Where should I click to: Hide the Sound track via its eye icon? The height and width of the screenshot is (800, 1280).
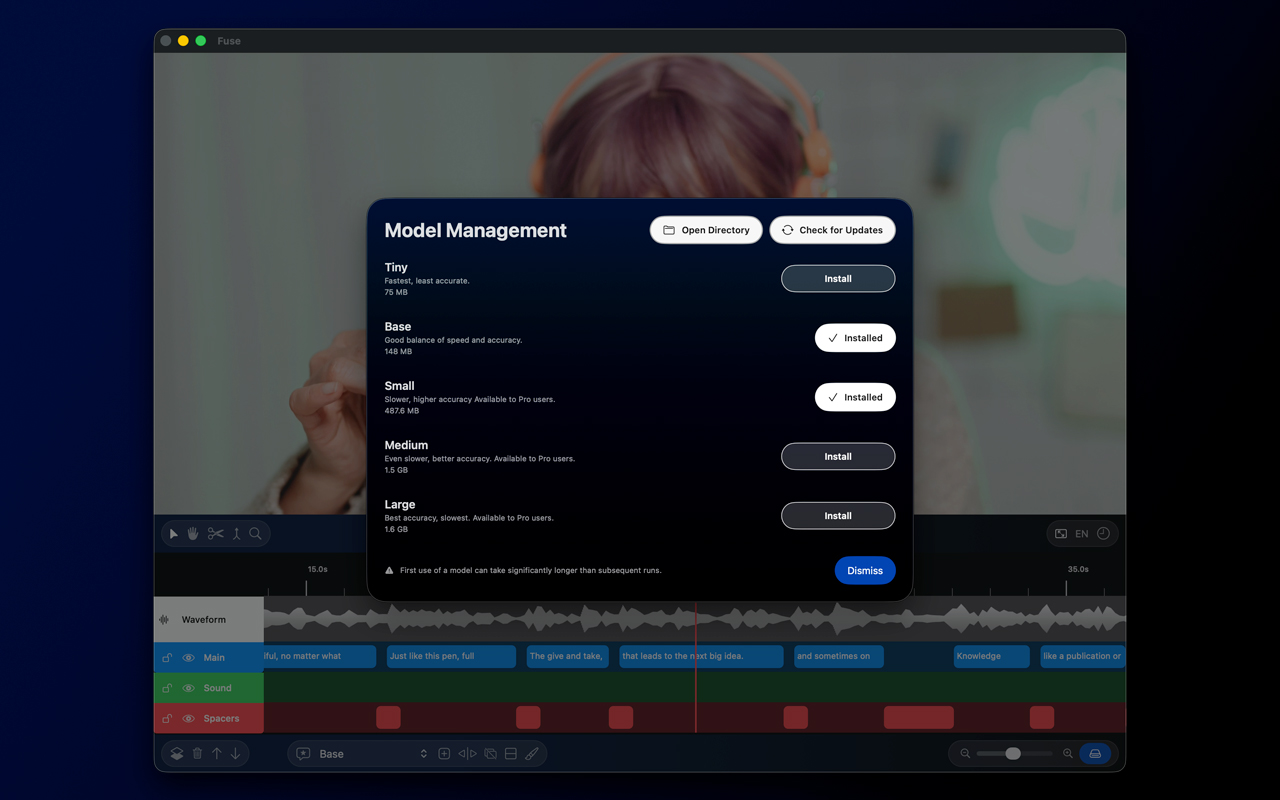click(188, 688)
